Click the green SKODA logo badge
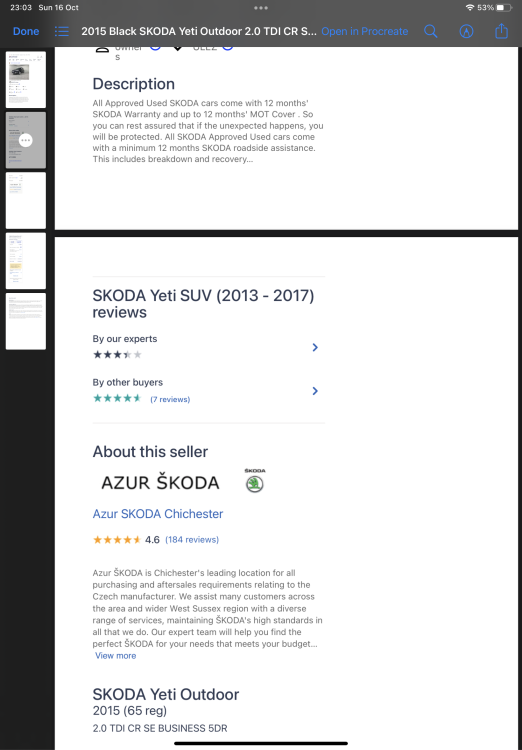This screenshot has width=522, height=750. click(x=255, y=481)
